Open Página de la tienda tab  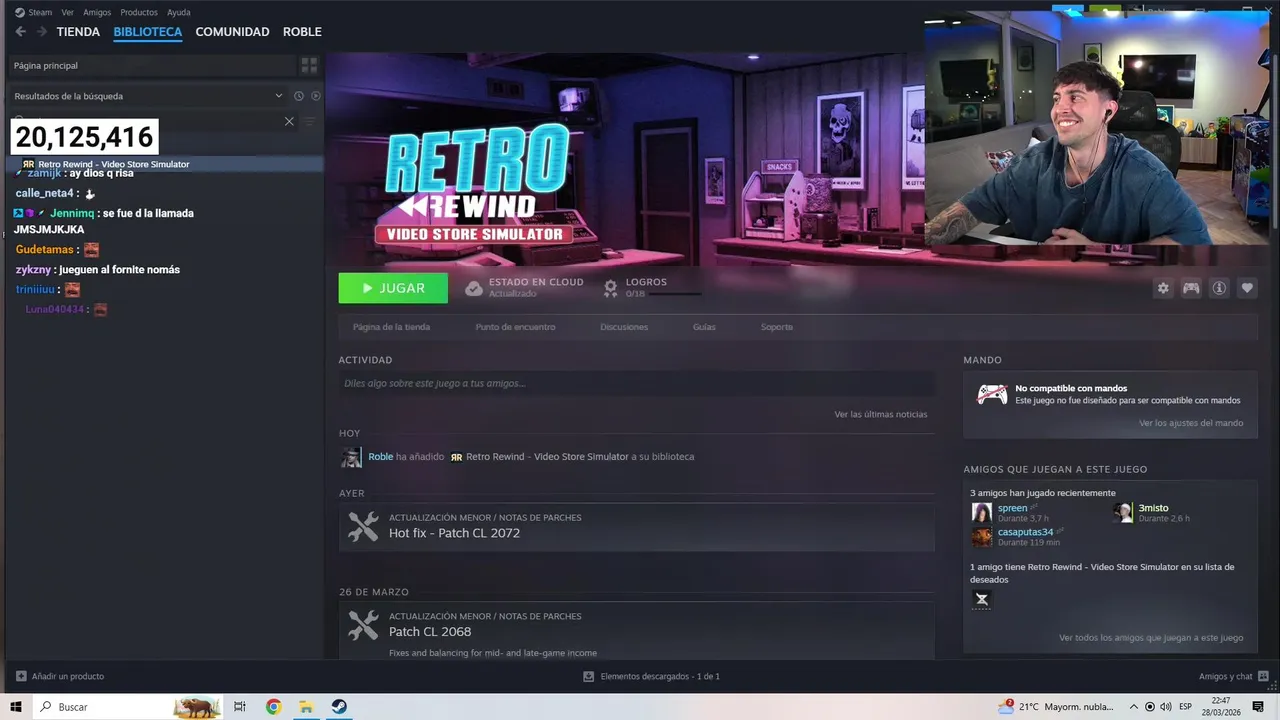(x=391, y=327)
